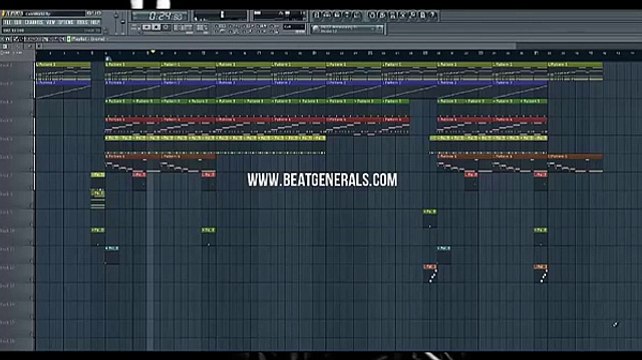
Task: Open the EDIT menu
Action: [x=18, y=22]
